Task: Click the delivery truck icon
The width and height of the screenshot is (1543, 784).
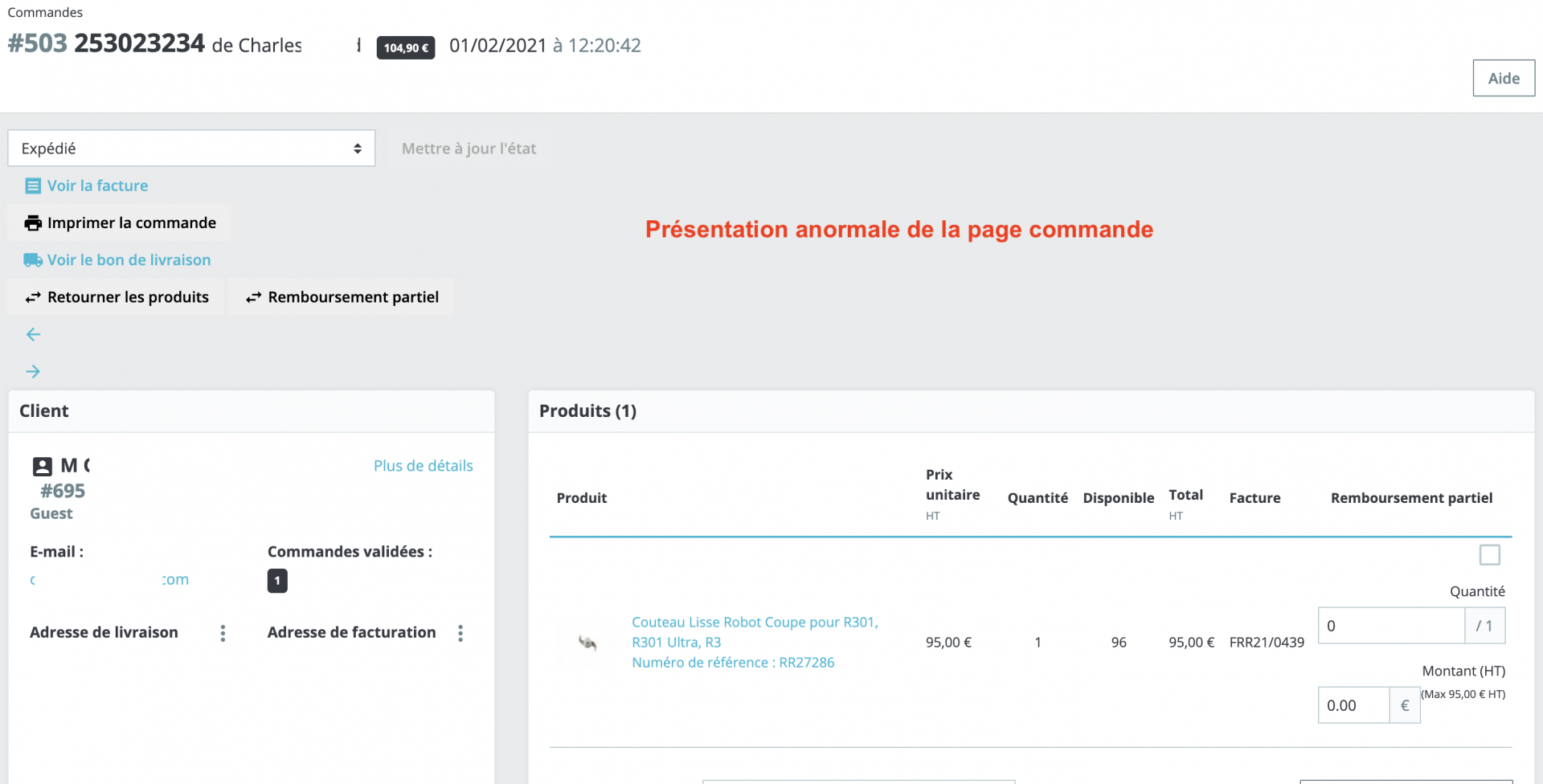Action: (33, 260)
